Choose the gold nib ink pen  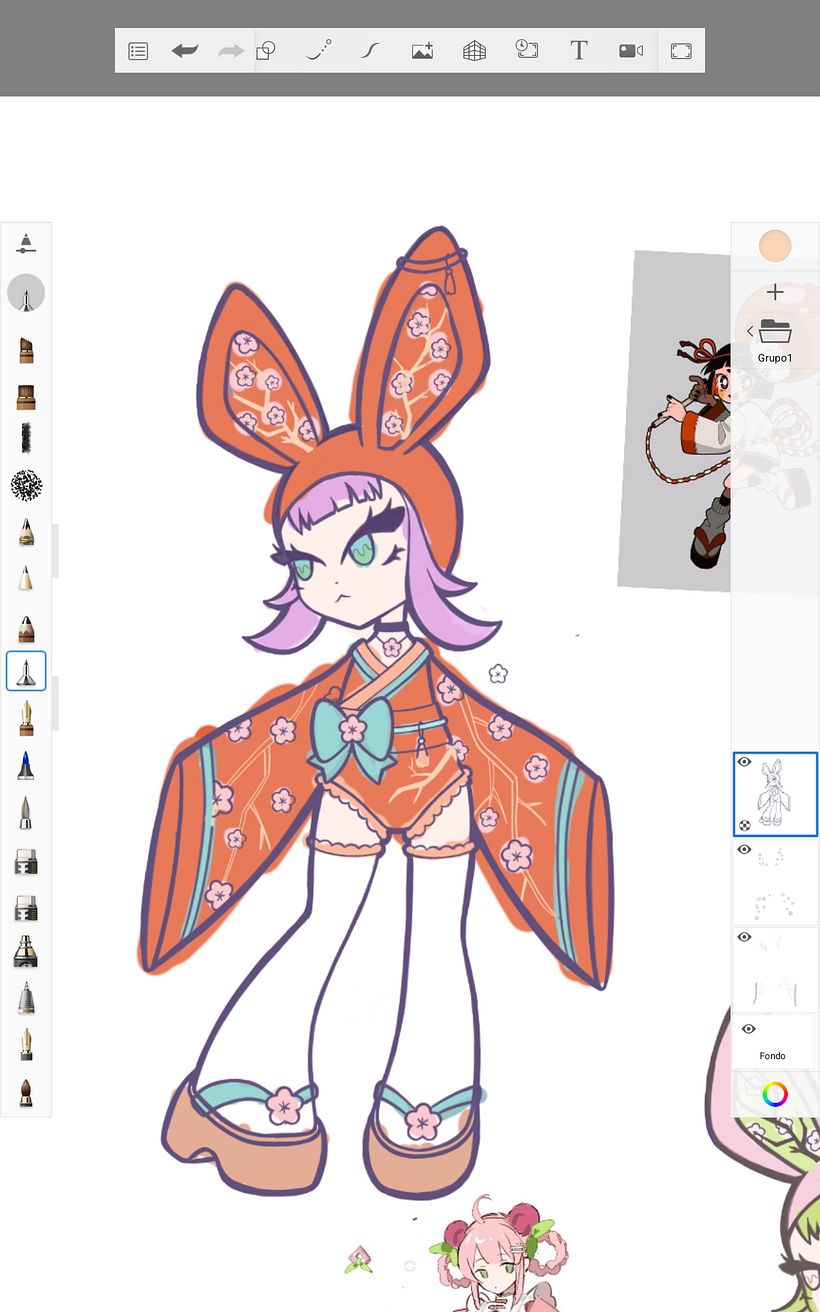pyautogui.click(x=26, y=718)
